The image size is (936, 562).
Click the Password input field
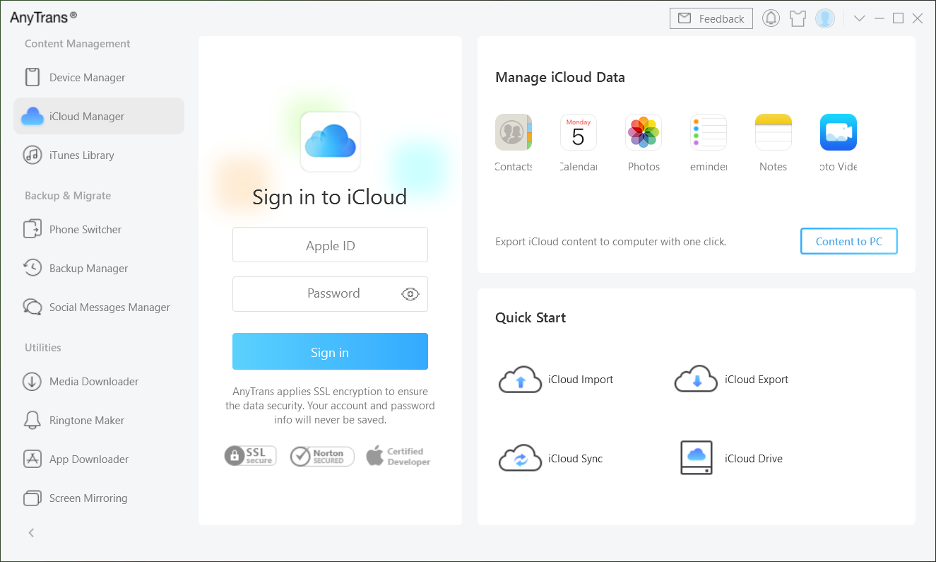point(330,294)
